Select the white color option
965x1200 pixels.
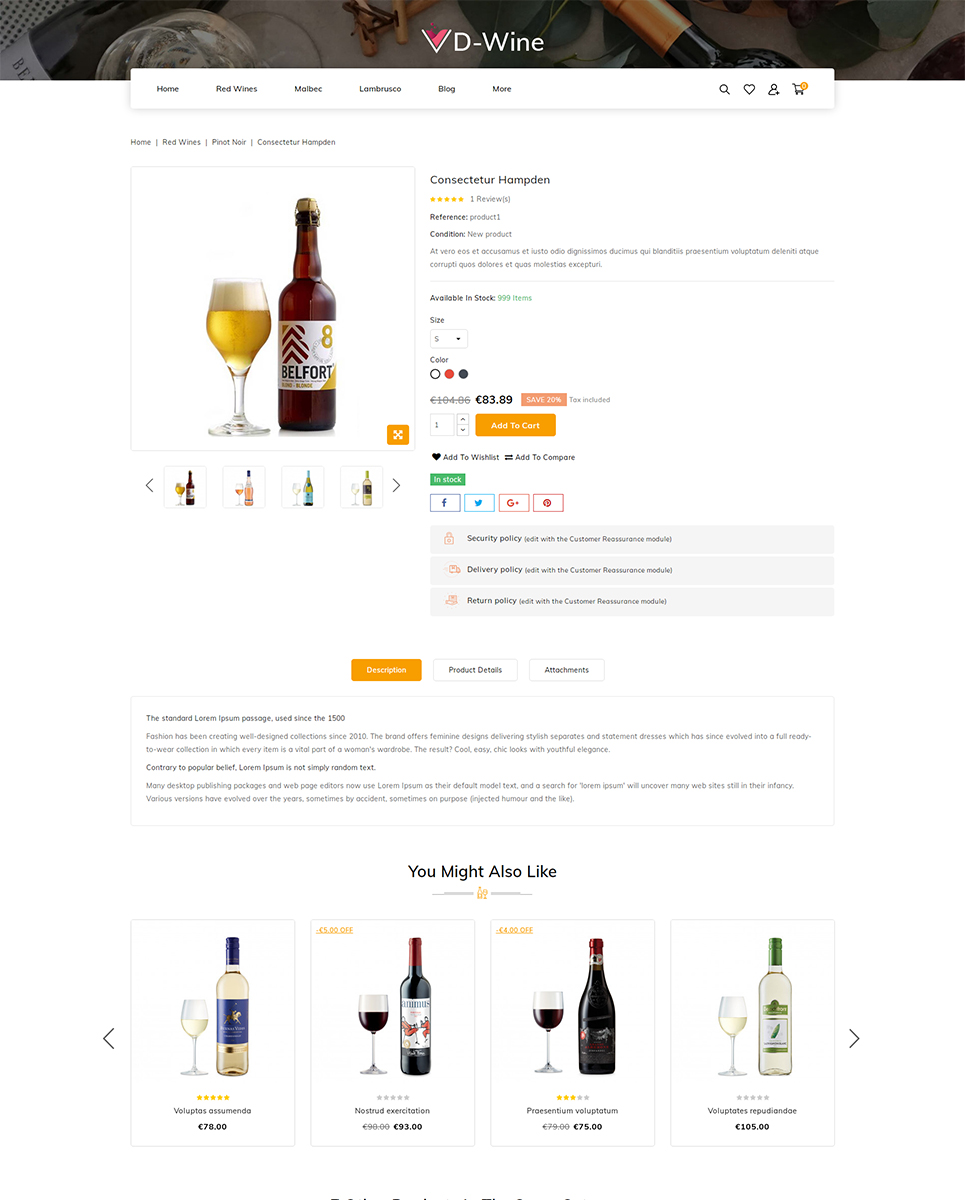click(x=435, y=374)
